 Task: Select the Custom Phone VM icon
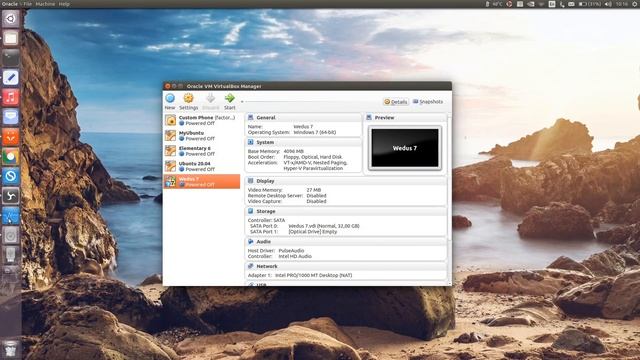tap(171, 120)
